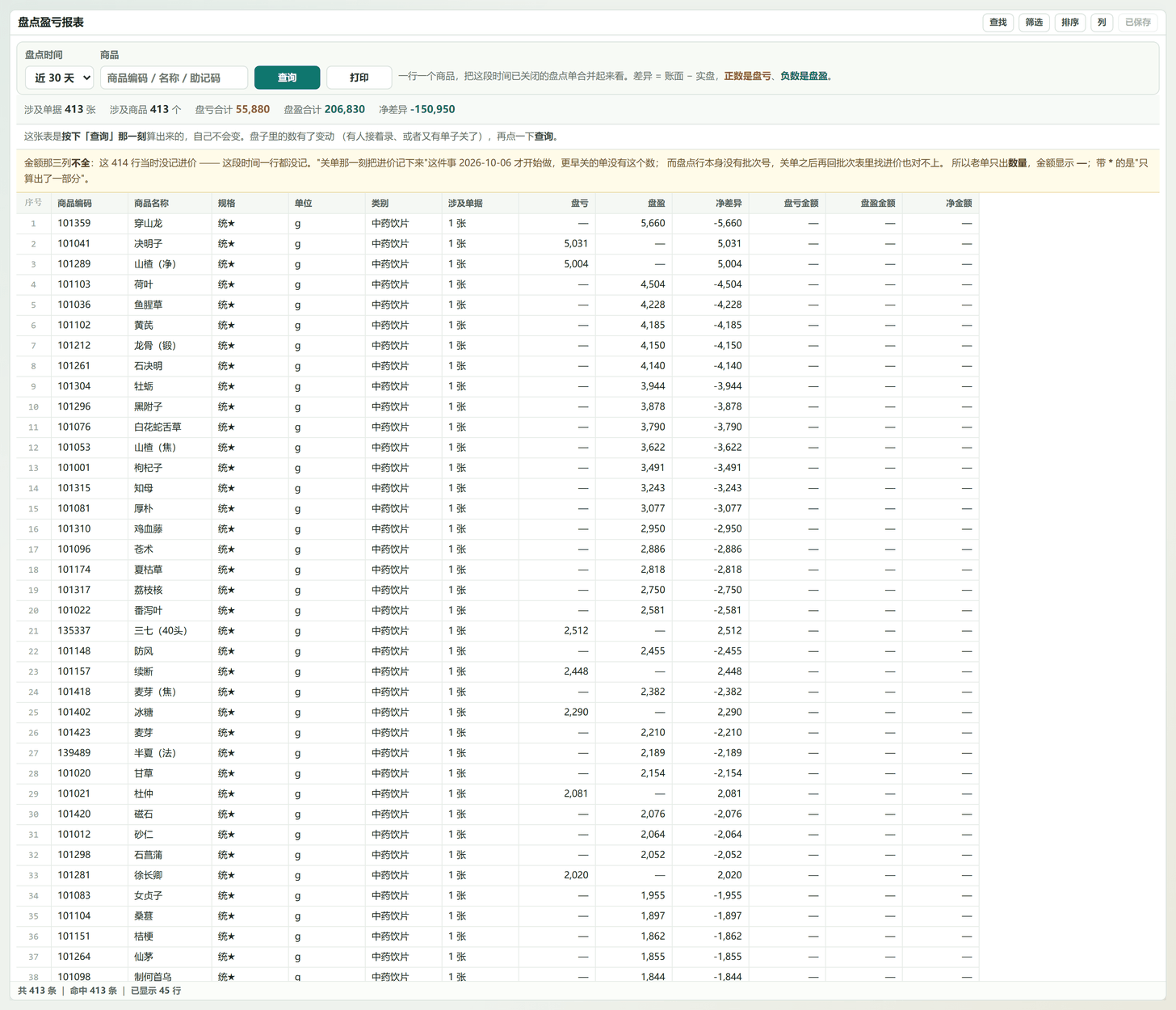Open the 近 30 天 time range dropdown
This screenshot has width=1176, height=1010.
[59, 78]
